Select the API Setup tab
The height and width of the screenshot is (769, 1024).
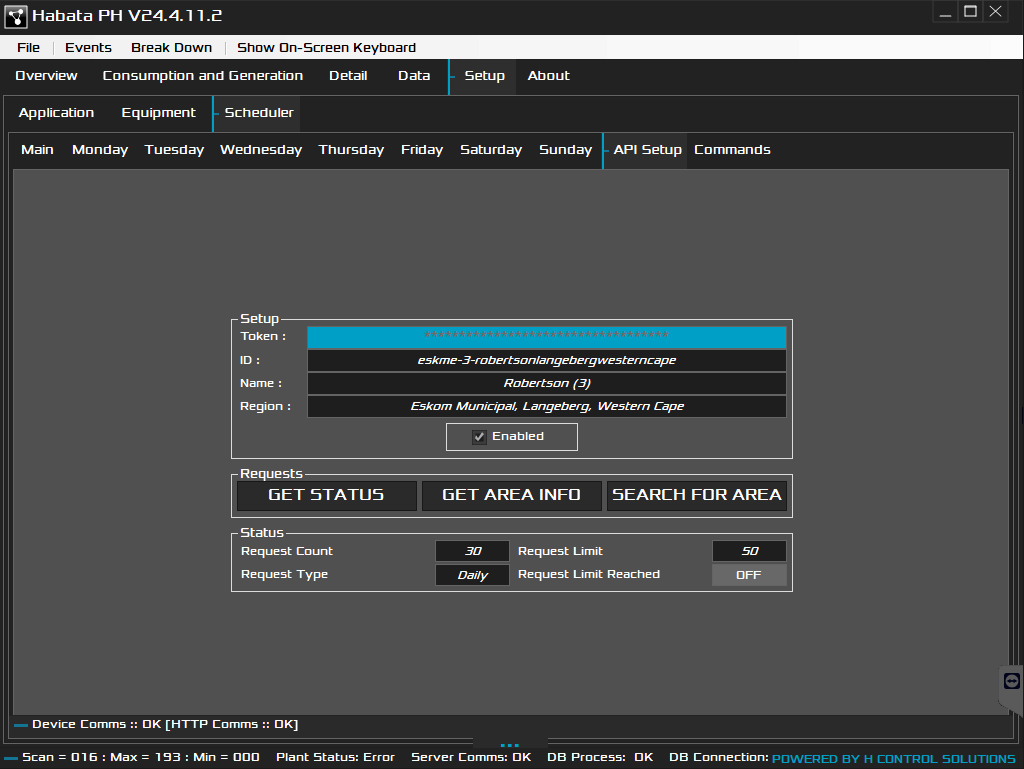tap(647, 150)
